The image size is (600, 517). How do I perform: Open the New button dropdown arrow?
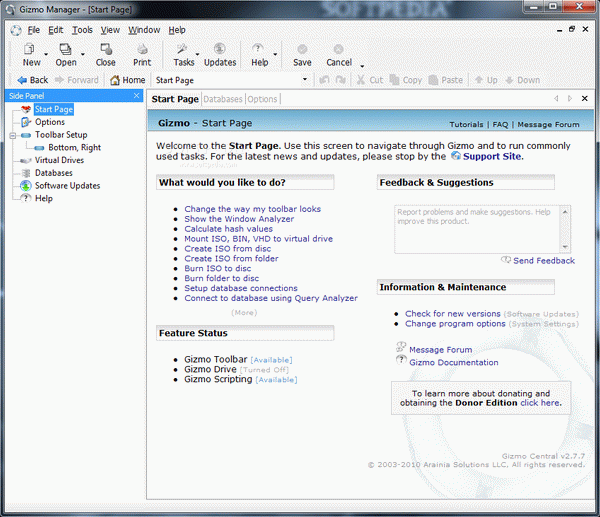pos(46,54)
